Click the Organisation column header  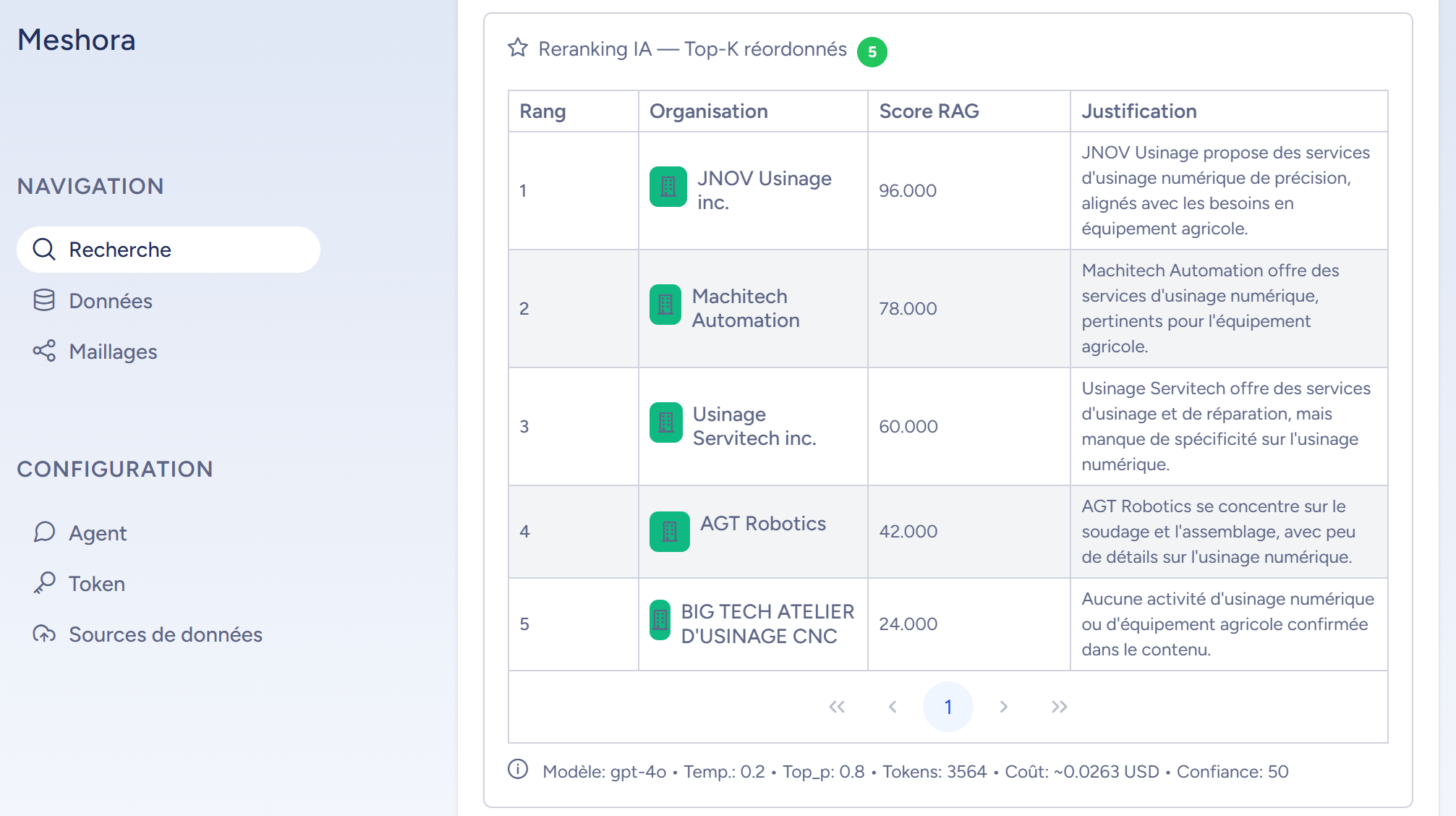pos(753,111)
